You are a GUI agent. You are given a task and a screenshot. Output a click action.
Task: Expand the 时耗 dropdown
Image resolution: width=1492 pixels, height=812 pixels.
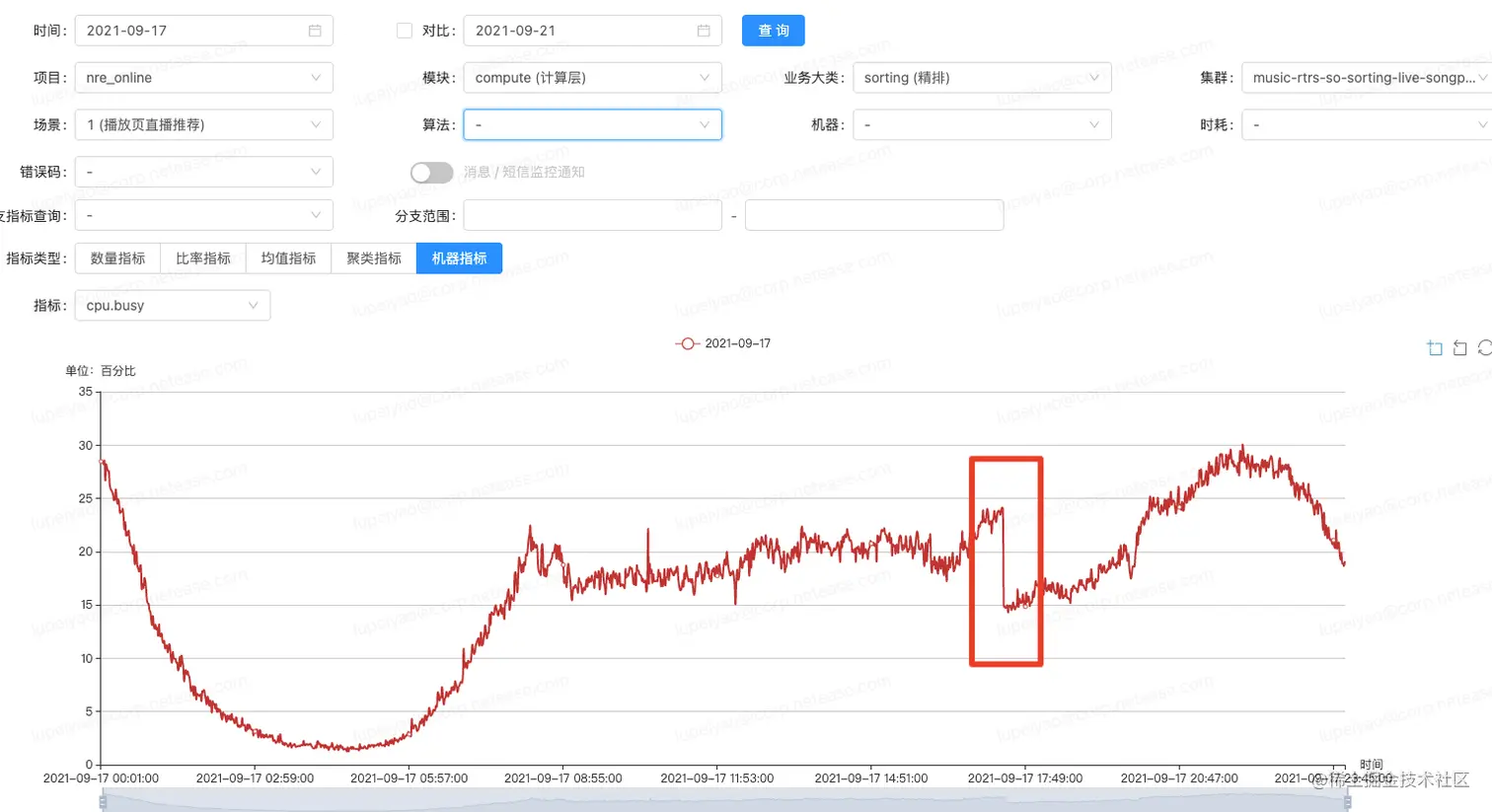click(1367, 125)
